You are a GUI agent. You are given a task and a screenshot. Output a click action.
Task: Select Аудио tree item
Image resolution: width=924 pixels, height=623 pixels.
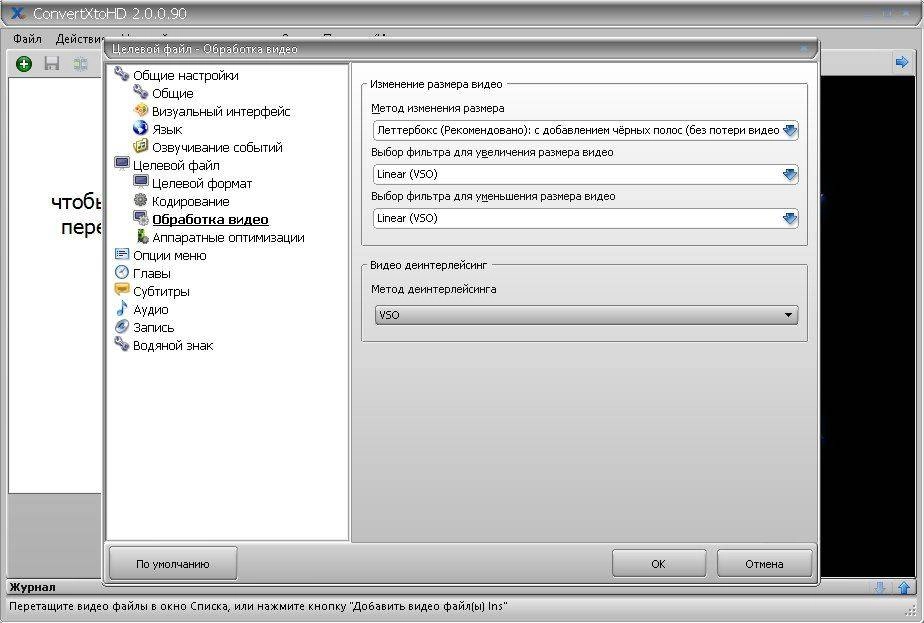(x=151, y=309)
